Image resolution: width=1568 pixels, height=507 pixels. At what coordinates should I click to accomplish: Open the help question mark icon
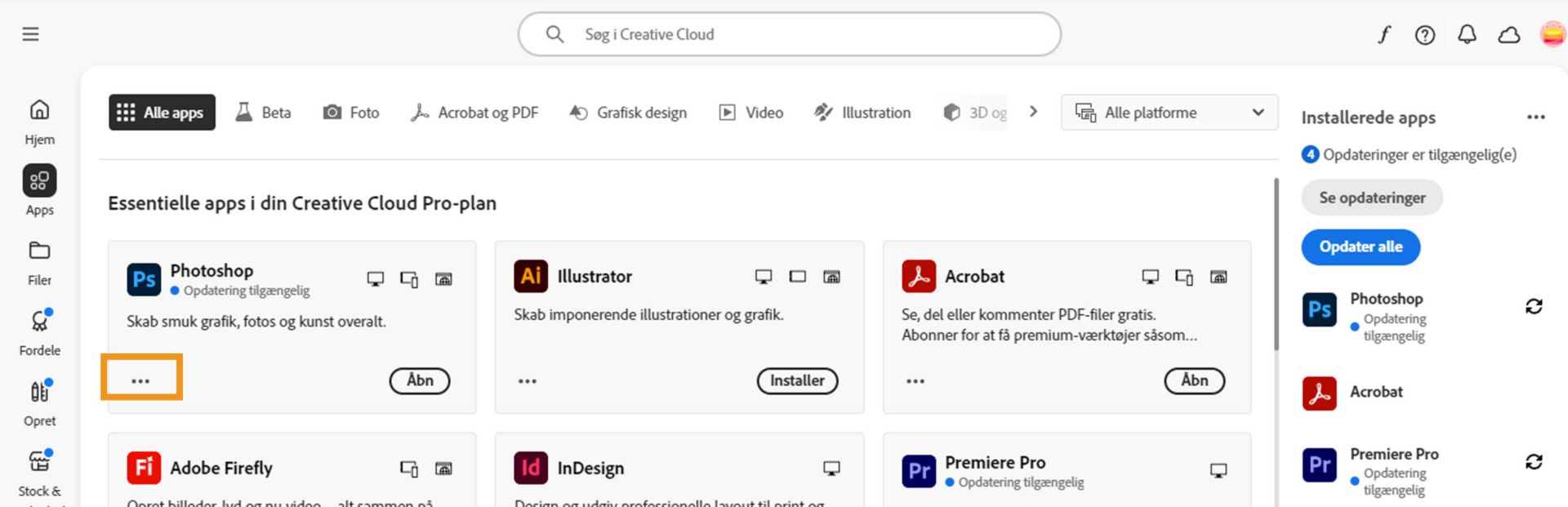tap(1425, 34)
